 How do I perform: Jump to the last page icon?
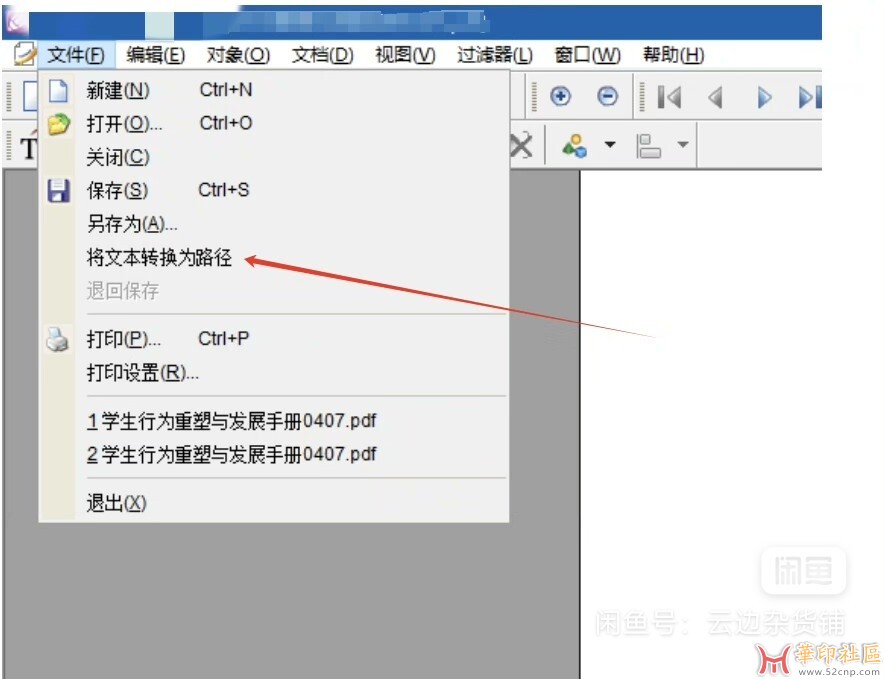click(808, 97)
